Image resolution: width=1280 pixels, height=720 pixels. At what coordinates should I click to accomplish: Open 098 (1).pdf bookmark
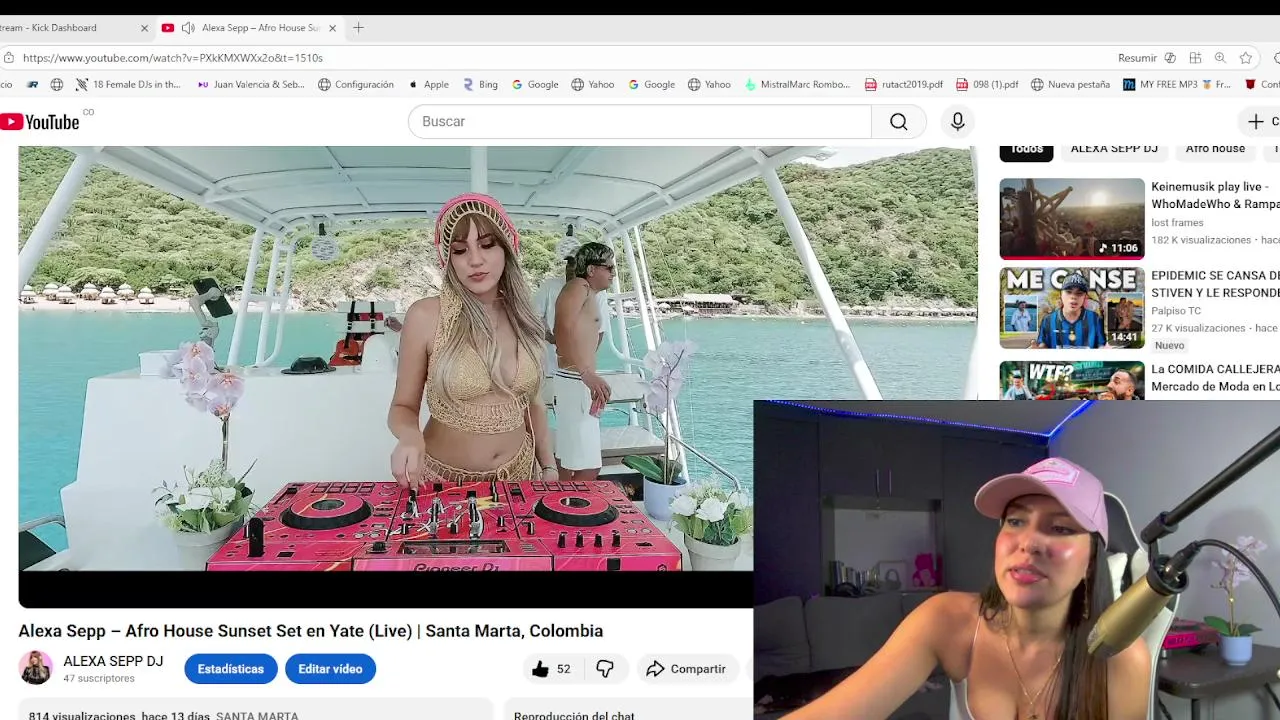(x=987, y=85)
